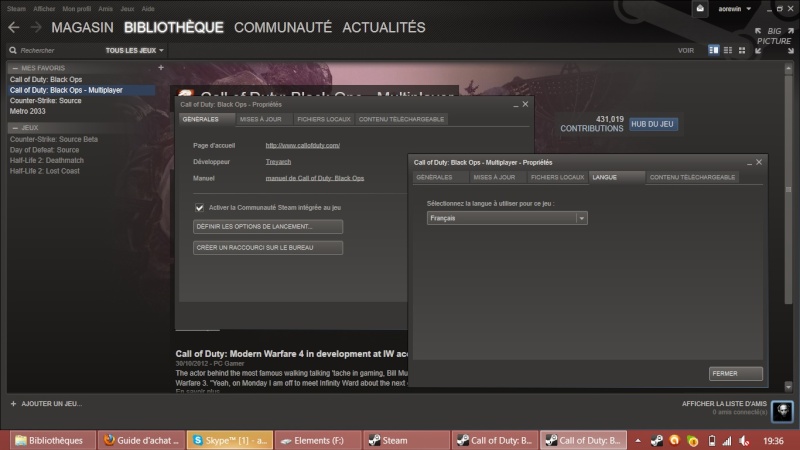Open the Steam taskbar window

[x=407, y=440]
